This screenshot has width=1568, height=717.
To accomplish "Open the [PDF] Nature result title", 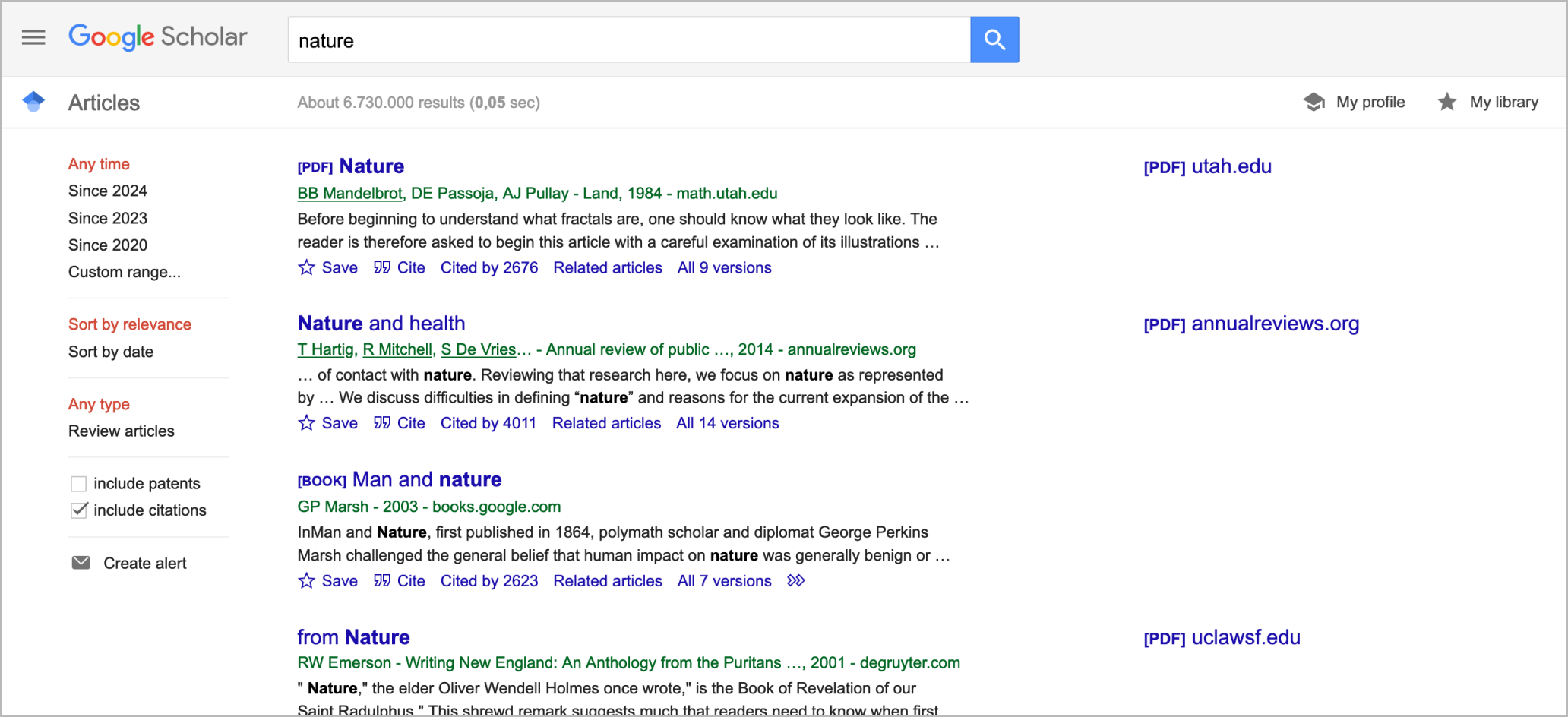I will coord(351,166).
